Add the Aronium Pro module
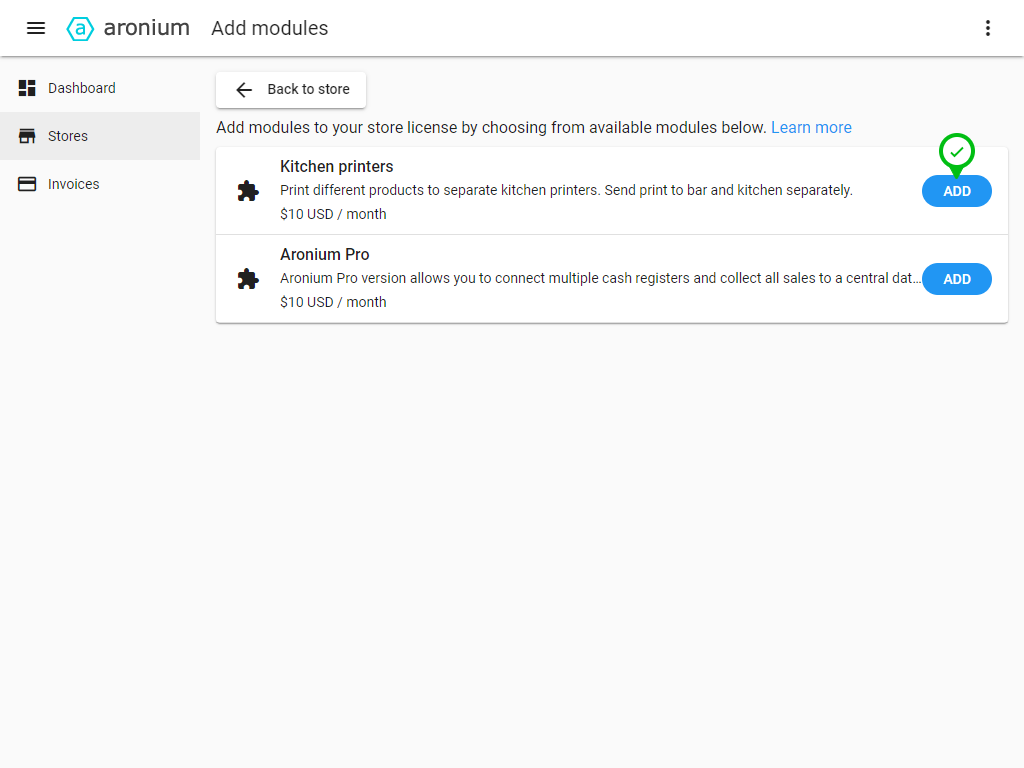1024x768 pixels. point(957,279)
